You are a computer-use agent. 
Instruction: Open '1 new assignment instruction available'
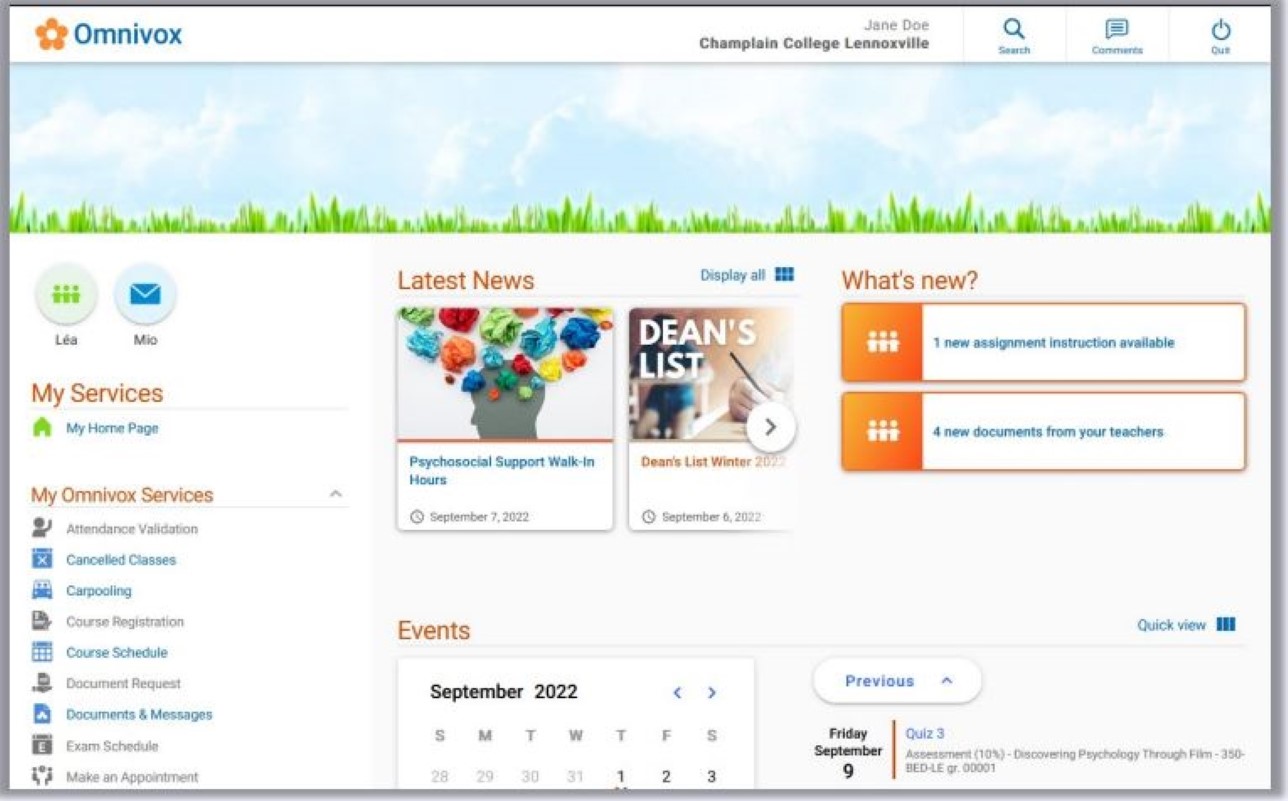tap(1054, 343)
